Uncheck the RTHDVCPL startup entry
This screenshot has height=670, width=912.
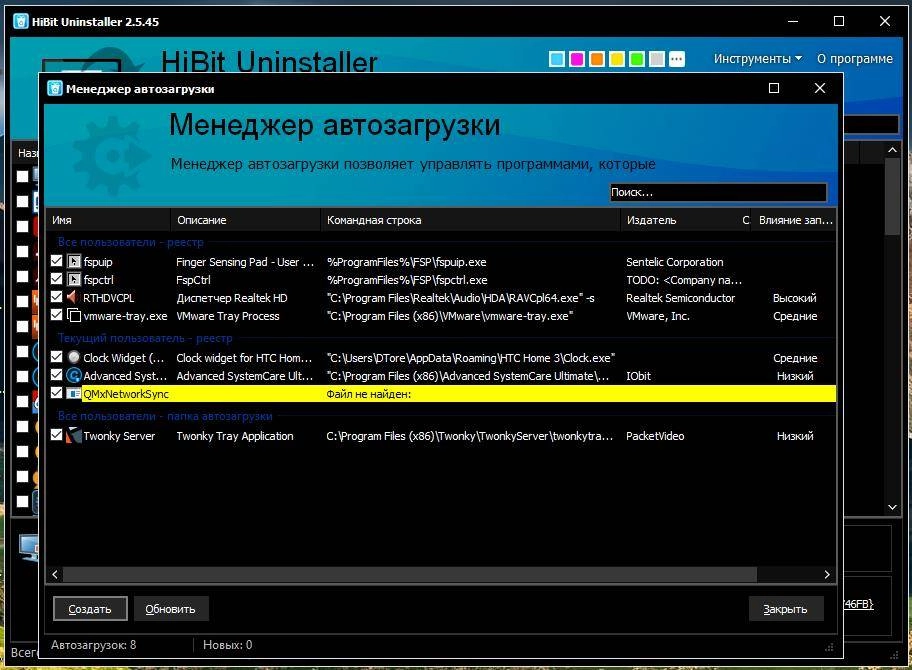coord(56,297)
